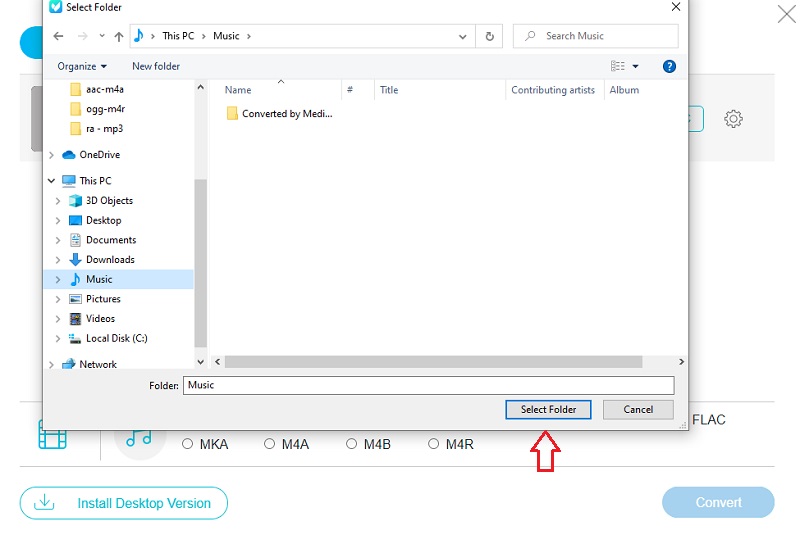This screenshot has width=800, height=535.
Task: Click the Folder name input field
Action: 428,385
